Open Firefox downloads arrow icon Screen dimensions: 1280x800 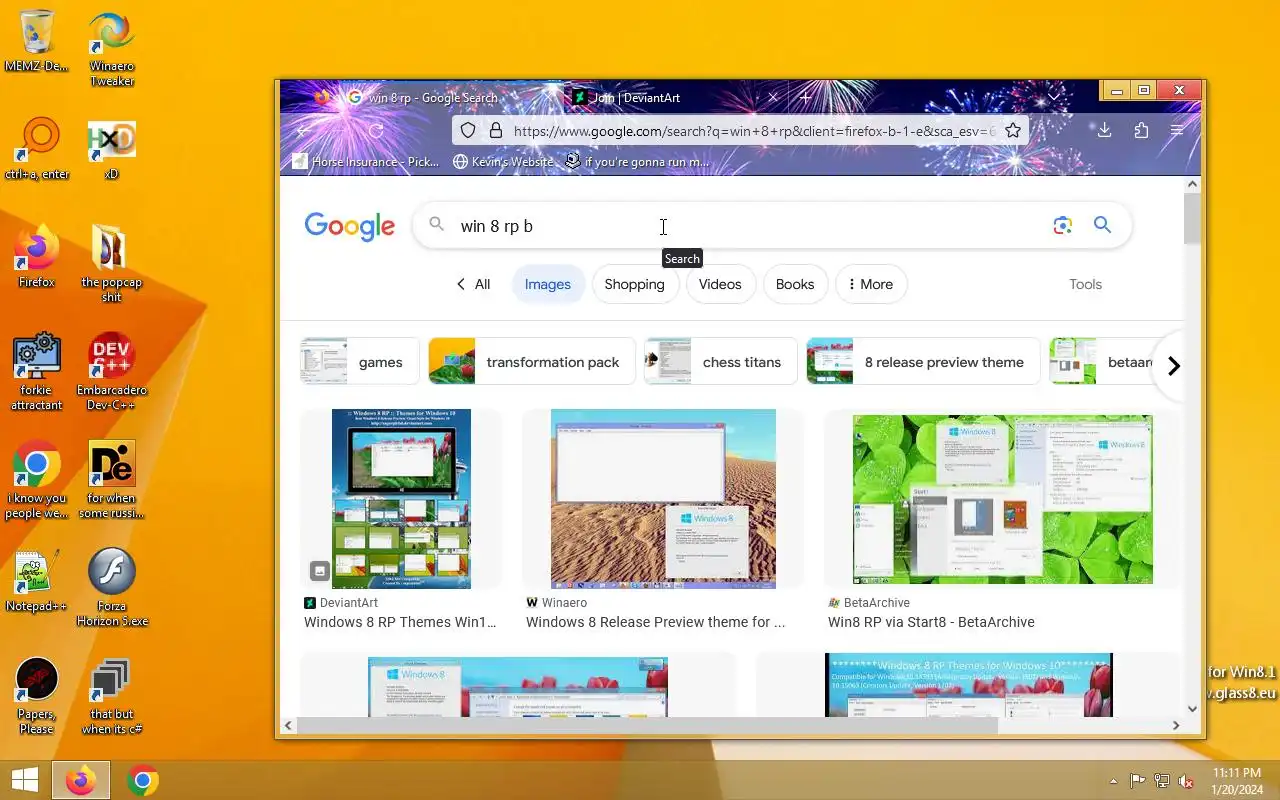point(1104,131)
